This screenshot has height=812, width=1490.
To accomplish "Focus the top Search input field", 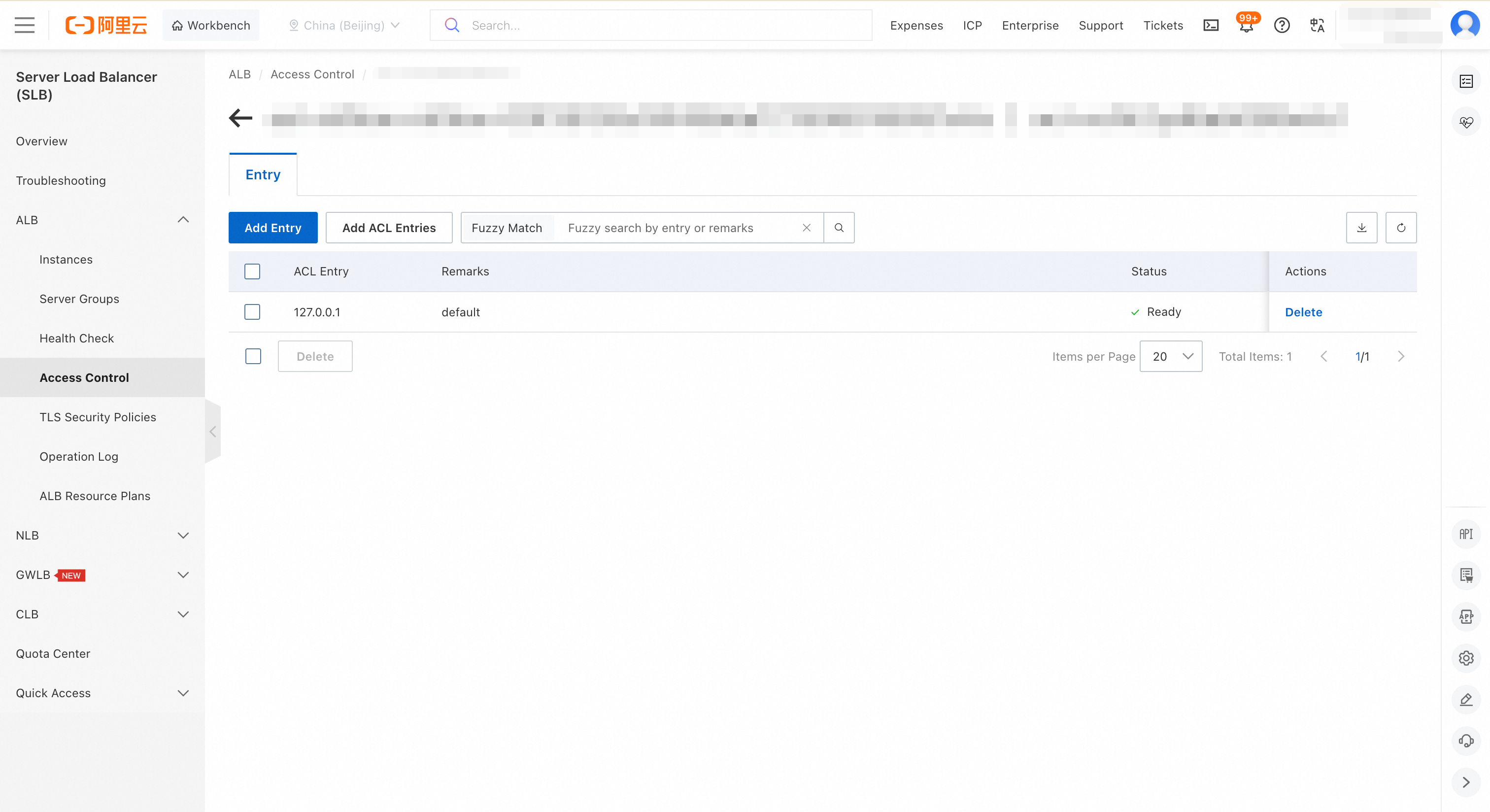I will pyautogui.click(x=651, y=25).
